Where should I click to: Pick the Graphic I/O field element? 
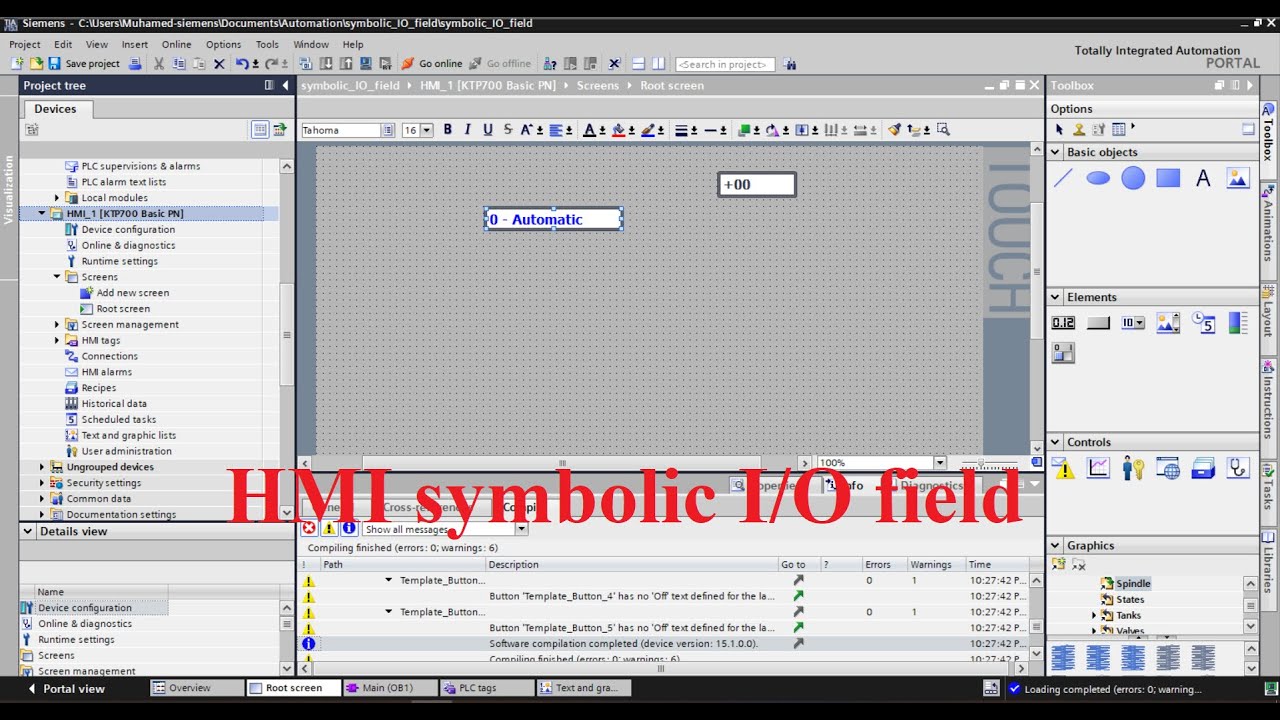[x=1168, y=322]
